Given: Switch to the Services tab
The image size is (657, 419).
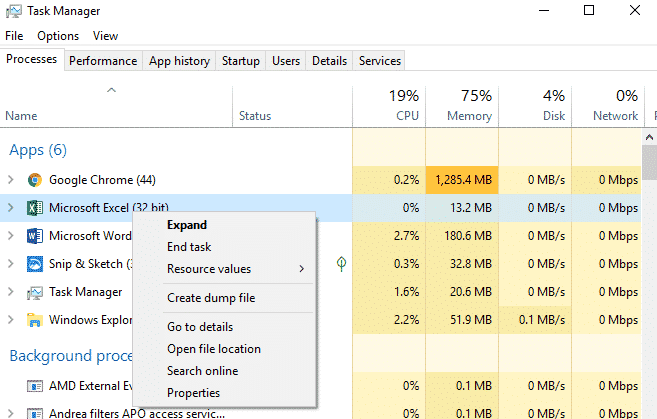Looking at the screenshot, I should (380, 61).
